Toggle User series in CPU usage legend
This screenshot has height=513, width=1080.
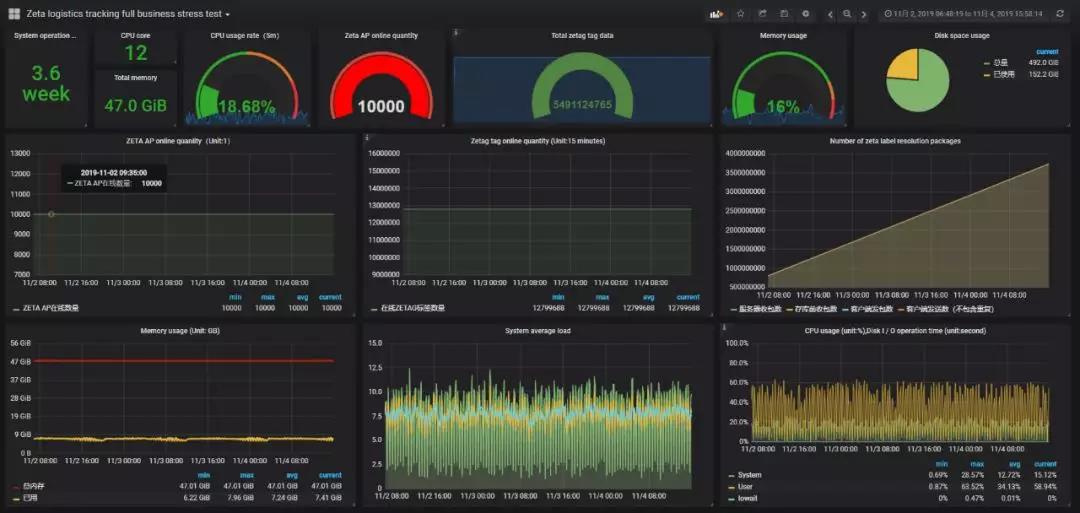tap(746, 485)
